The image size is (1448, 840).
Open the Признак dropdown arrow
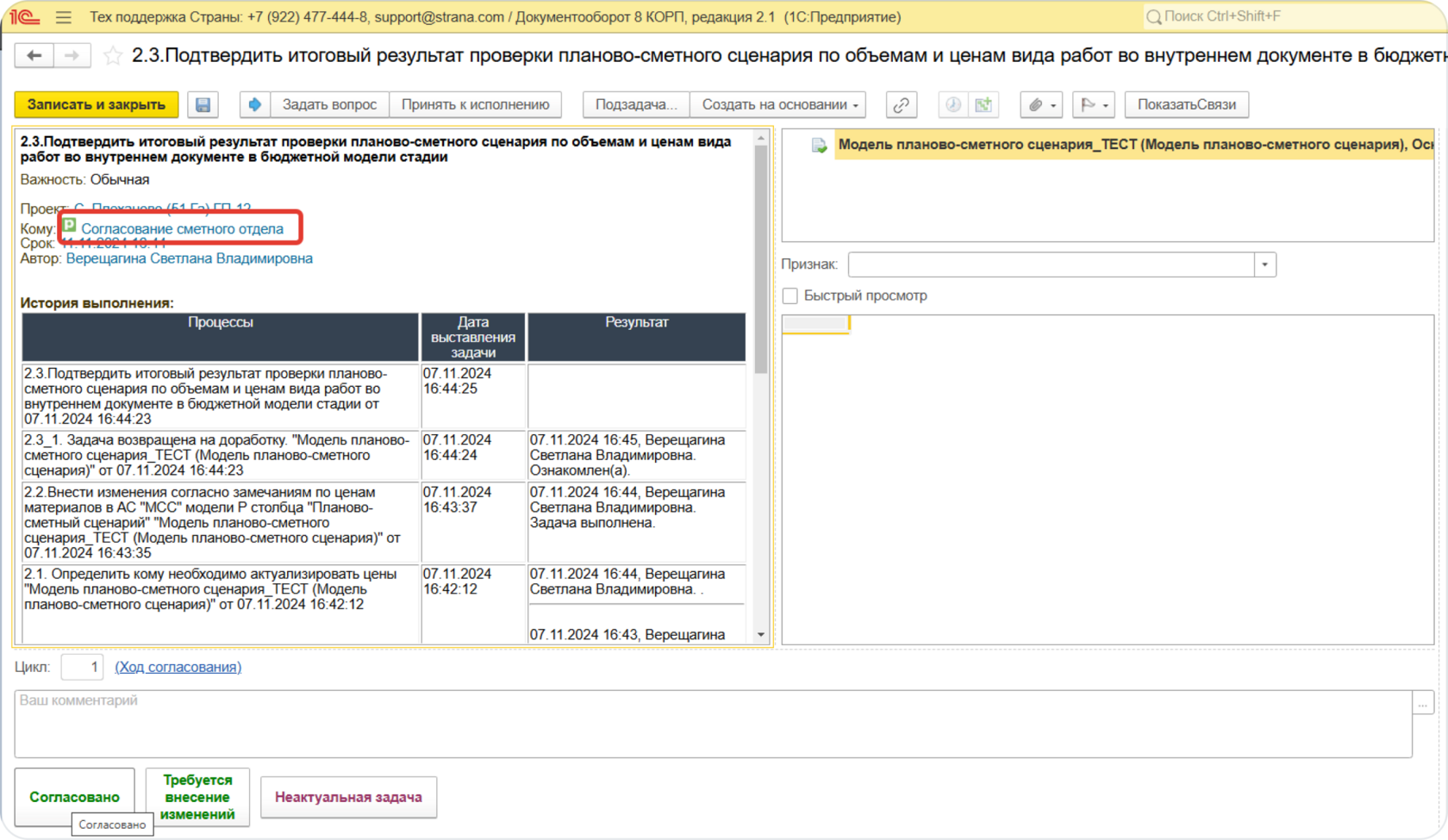point(1265,264)
